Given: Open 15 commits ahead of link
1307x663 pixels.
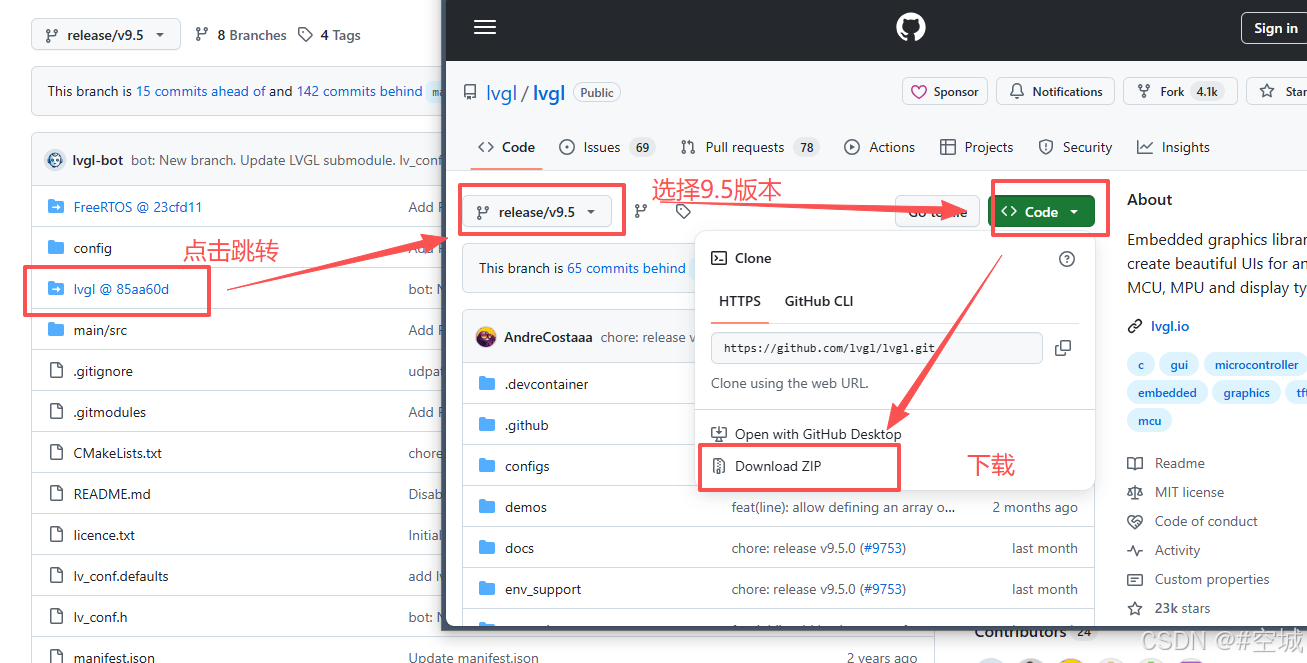Looking at the screenshot, I should [201, 91].
